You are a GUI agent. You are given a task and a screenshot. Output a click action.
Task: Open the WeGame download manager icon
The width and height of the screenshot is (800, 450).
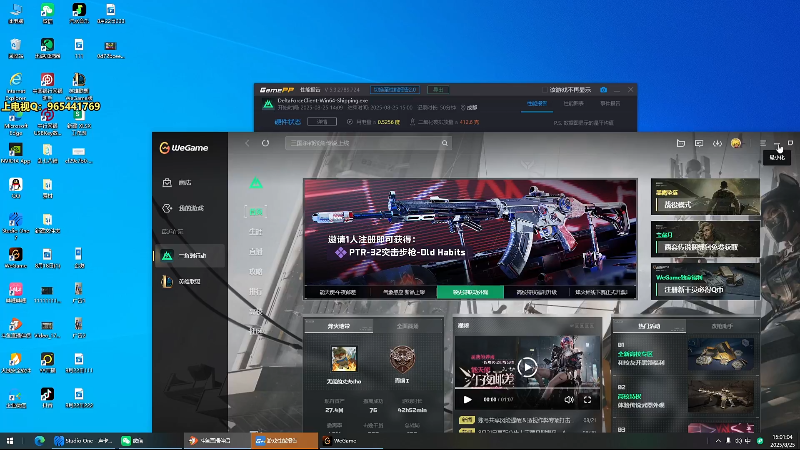click(x=717, y=143)
